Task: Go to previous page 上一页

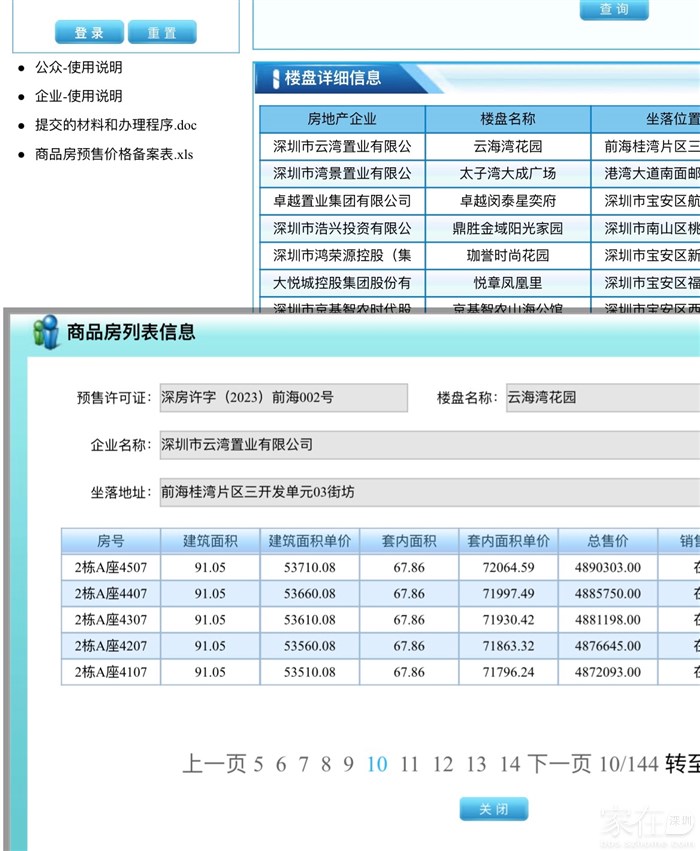Action: (214, 765)
